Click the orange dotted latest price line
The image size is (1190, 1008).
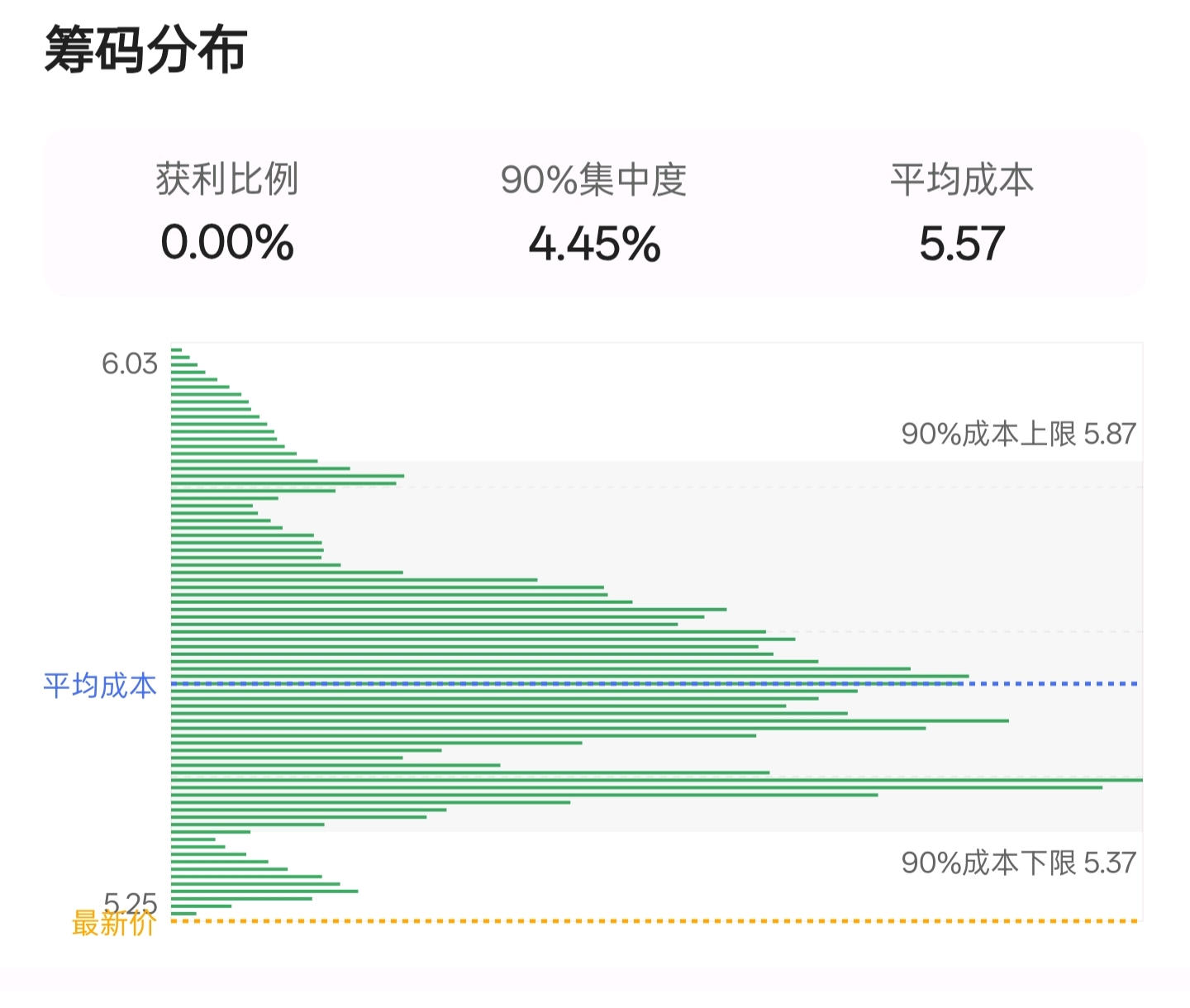(661, 920)
